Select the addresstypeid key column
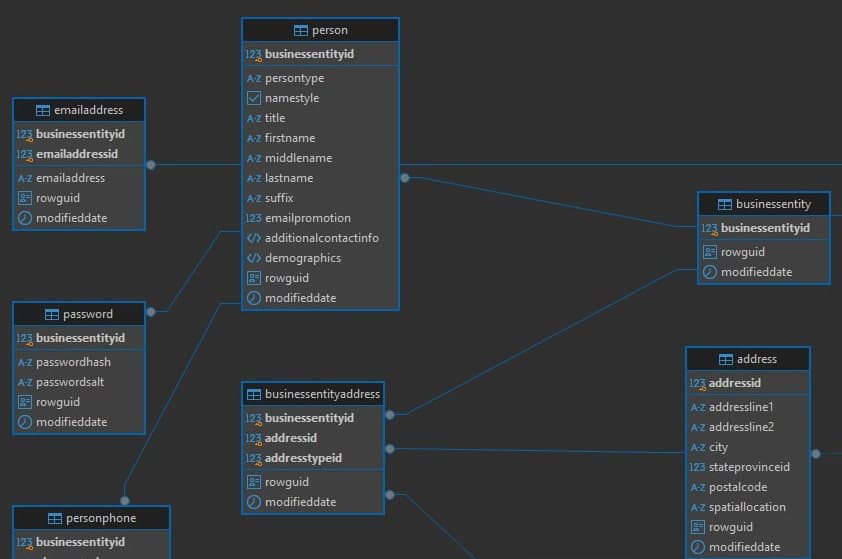842x559 pixels. click(x=303, y=458)
